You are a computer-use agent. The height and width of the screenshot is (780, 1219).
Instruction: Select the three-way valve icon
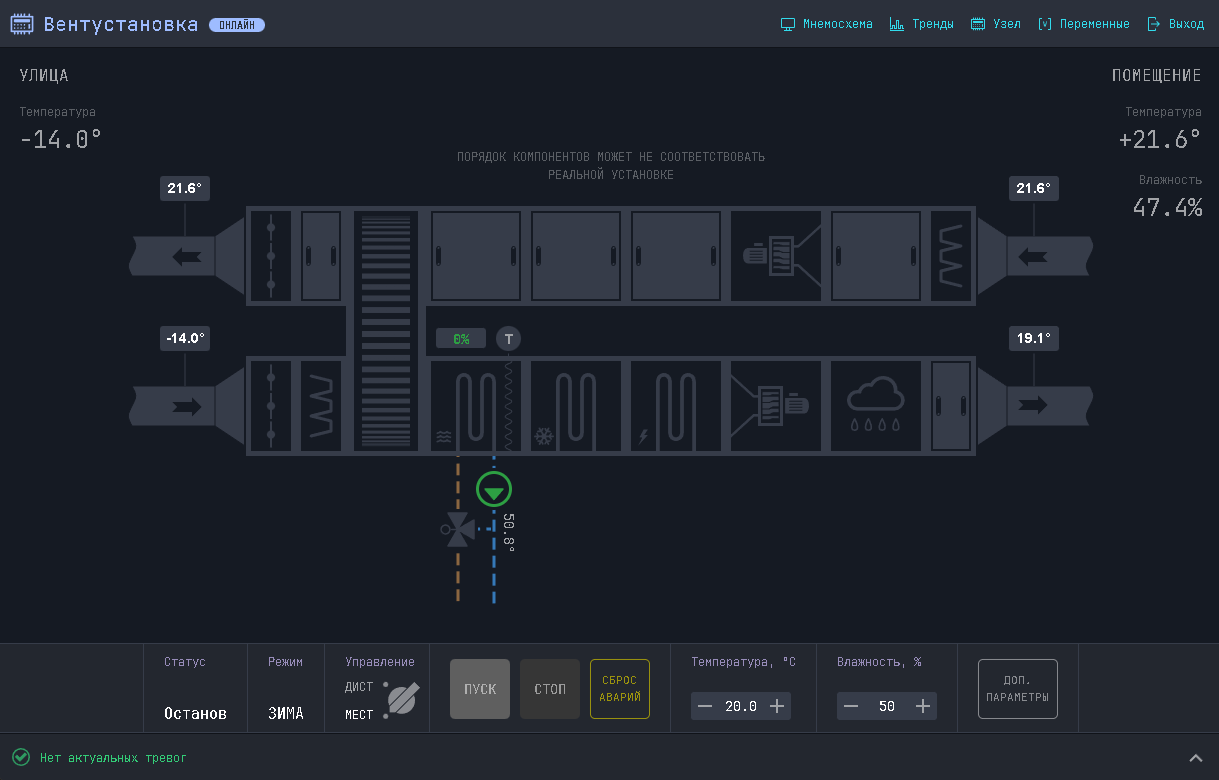[x=459, y=529]
